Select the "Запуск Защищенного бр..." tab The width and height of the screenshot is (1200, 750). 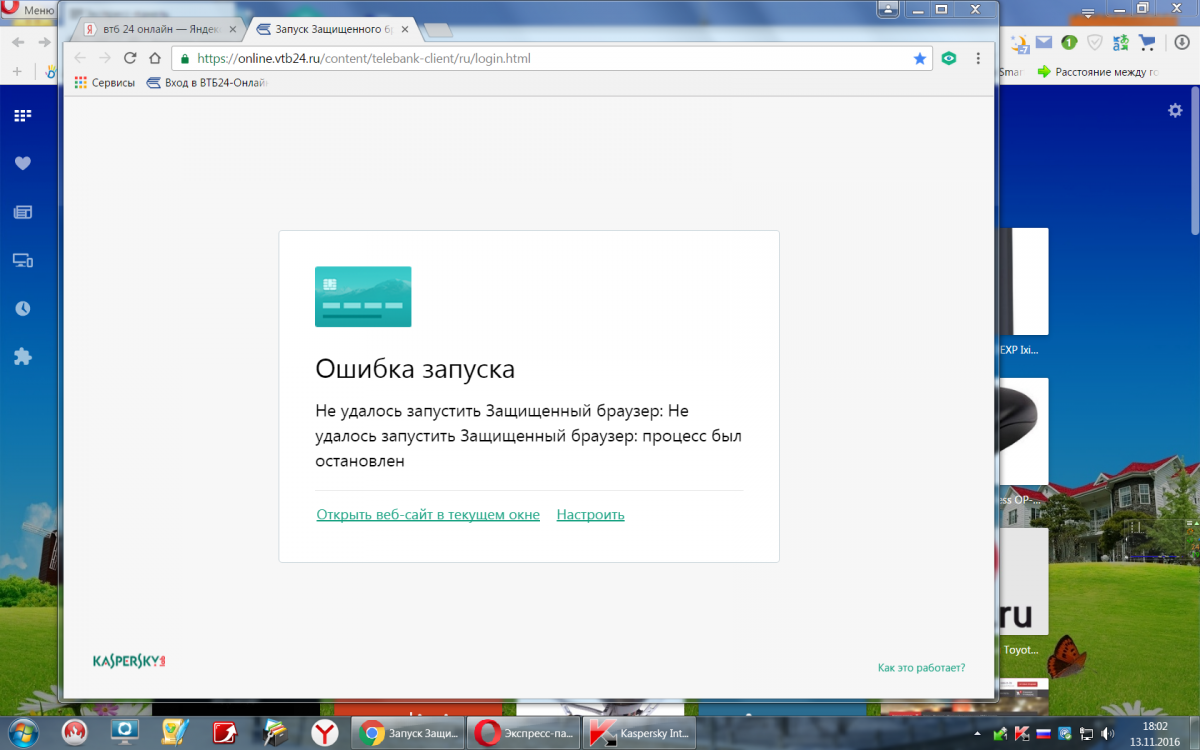pyautogui.click(x=330, y=30)
